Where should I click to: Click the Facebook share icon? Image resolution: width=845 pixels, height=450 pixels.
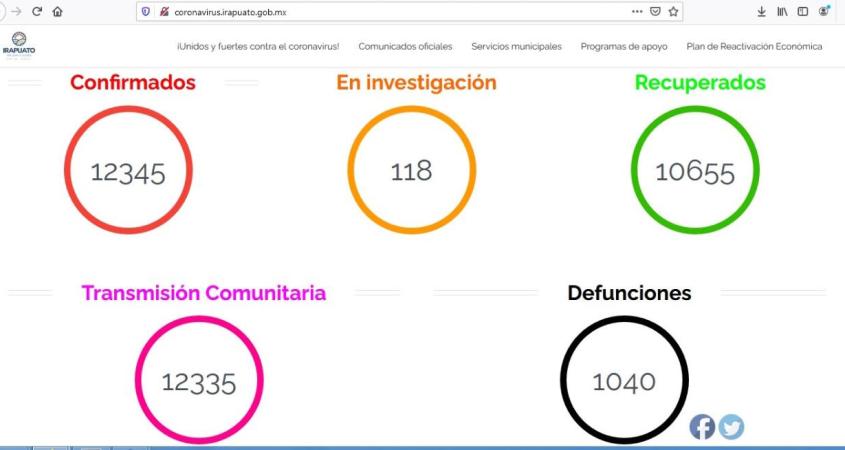click(703, 427)
